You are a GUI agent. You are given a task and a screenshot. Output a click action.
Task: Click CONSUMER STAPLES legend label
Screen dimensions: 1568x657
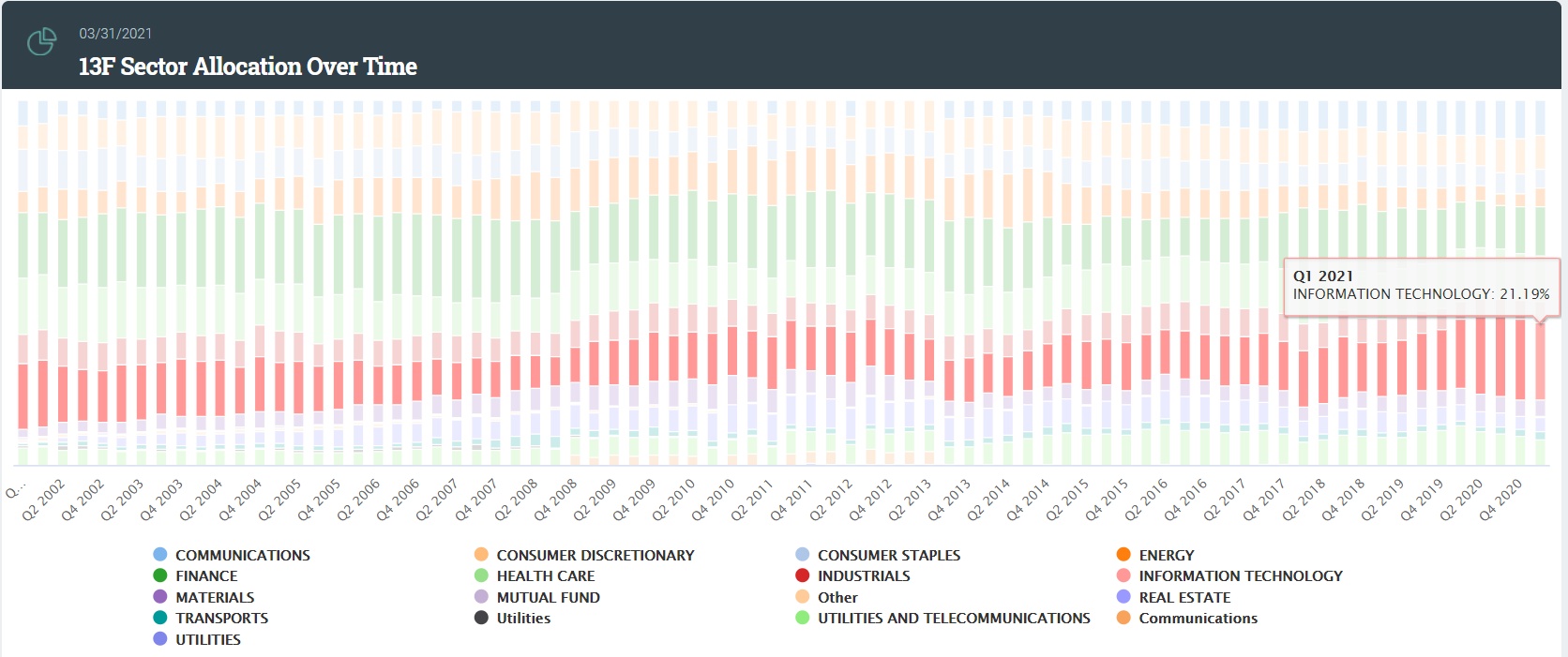(889, 555)
